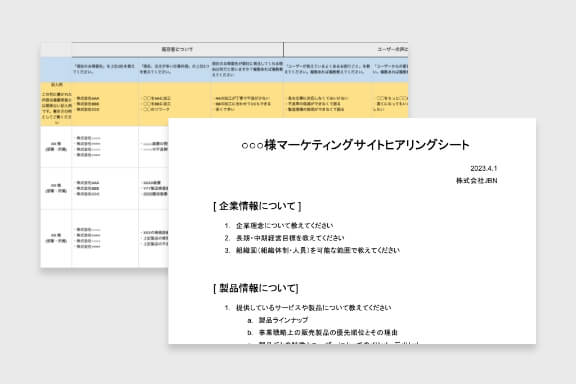Click item 長期・中期経営目標を教えてください
576x384 pixels.
tap(290, 238)
